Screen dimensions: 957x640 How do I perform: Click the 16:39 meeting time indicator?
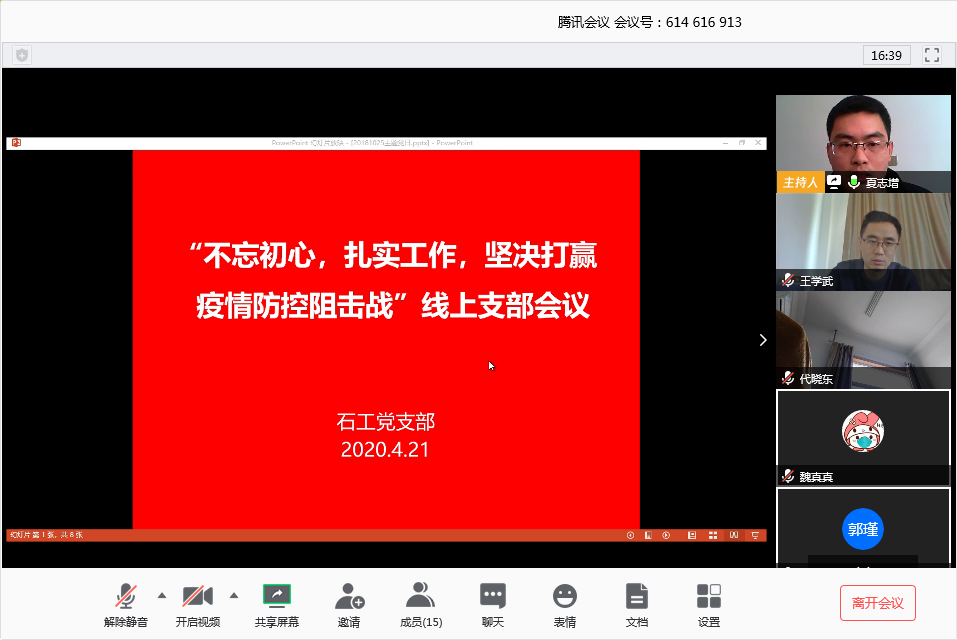pyautogui.click(x=886, y=55)
